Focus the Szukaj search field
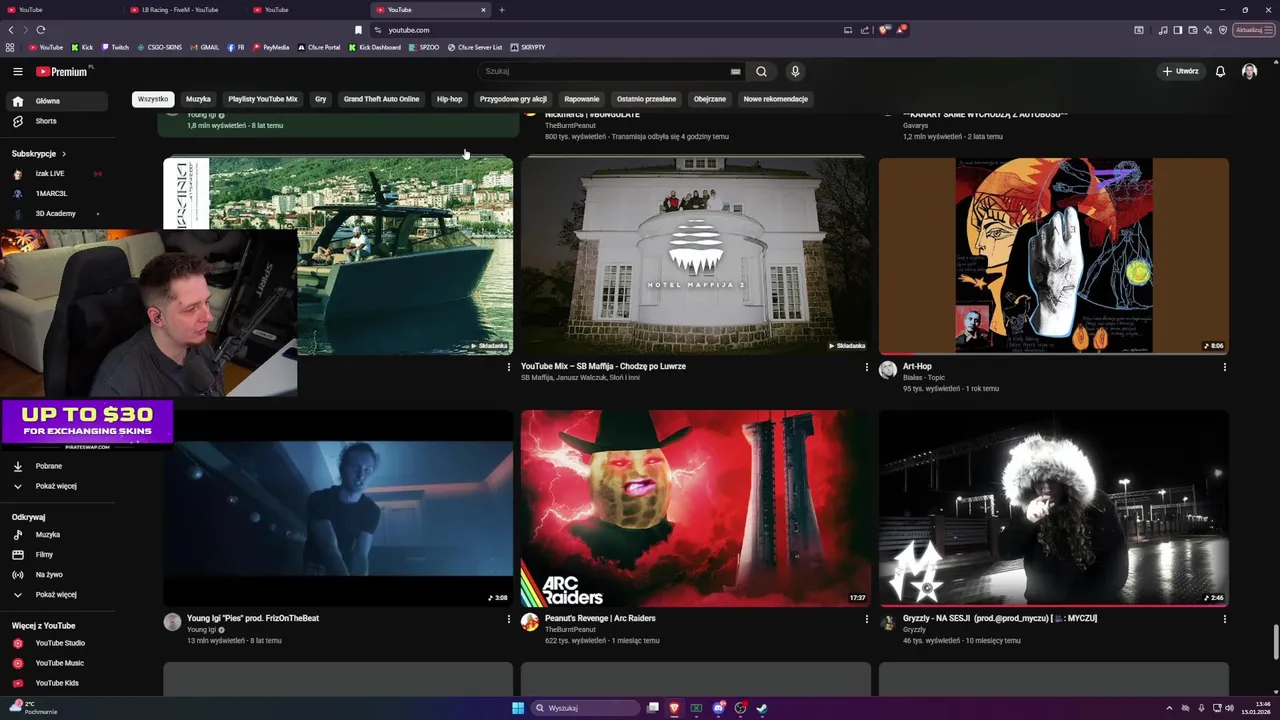 (x=605, y=71)
